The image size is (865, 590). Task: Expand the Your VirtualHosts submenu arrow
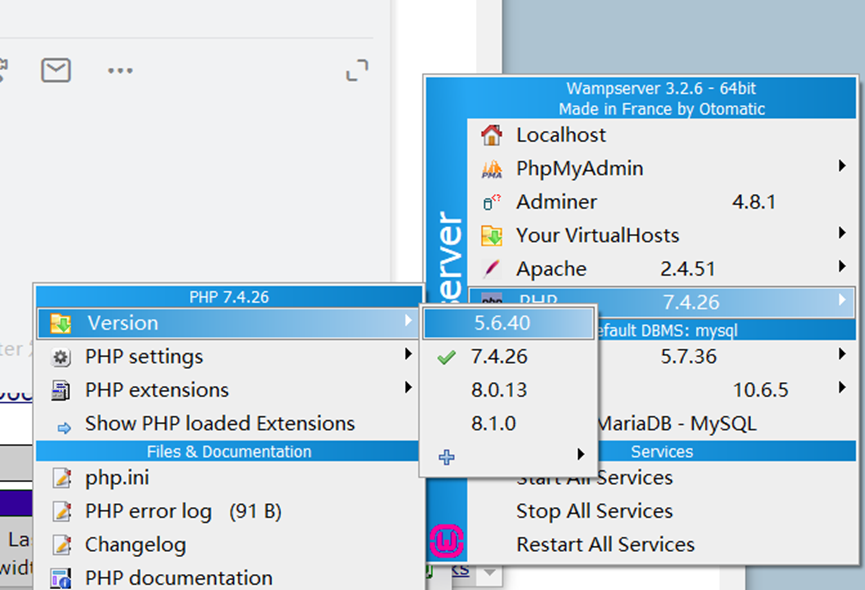(x=842, y=233)
